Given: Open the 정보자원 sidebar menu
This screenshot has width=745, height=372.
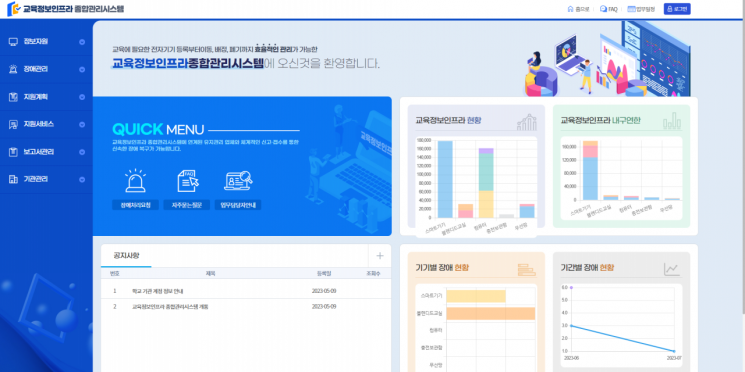Looking at the screenshot, I should 46,42.
